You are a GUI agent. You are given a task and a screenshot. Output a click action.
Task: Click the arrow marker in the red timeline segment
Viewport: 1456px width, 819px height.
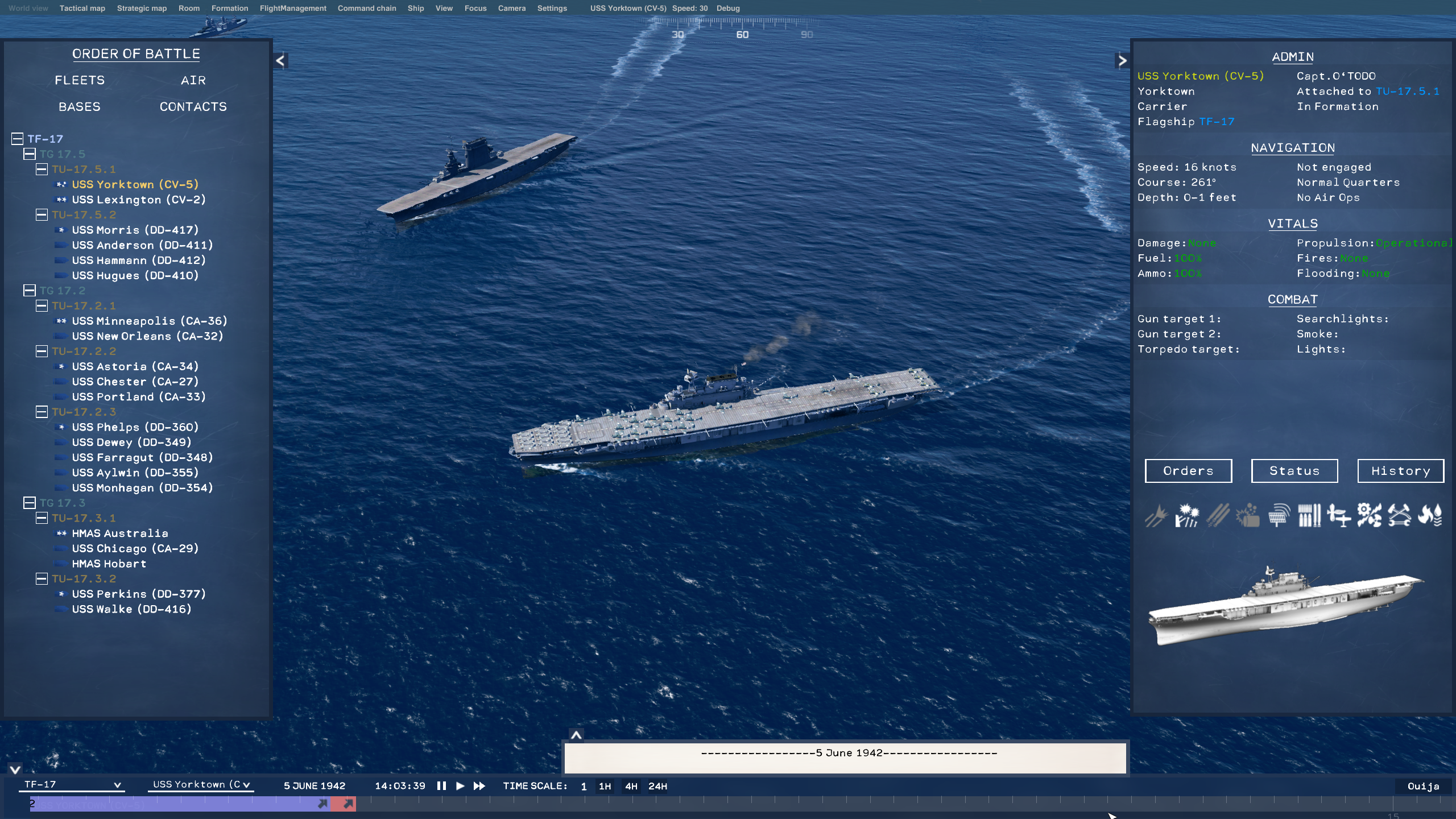(x=349, y=803)
